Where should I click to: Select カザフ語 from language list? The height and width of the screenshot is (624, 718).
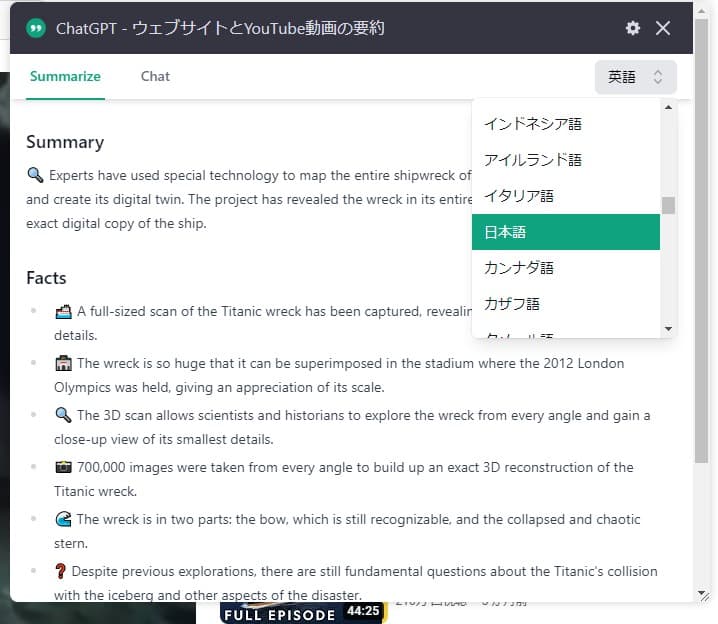coord(566,304)
